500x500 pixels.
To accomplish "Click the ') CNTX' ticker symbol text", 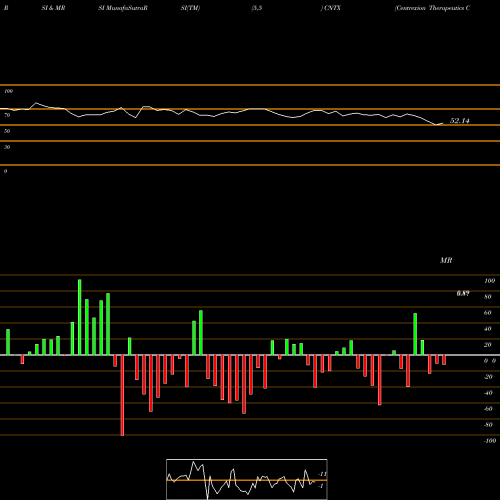I will [331, 8].
